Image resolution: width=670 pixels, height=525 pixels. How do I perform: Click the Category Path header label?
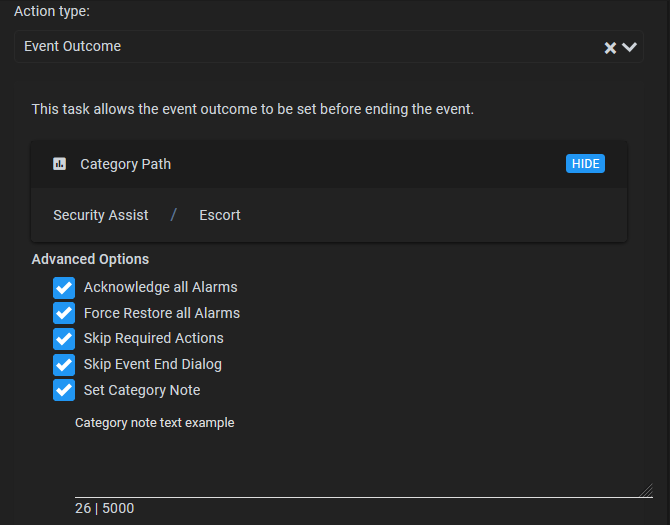click(x=126, y=164)
